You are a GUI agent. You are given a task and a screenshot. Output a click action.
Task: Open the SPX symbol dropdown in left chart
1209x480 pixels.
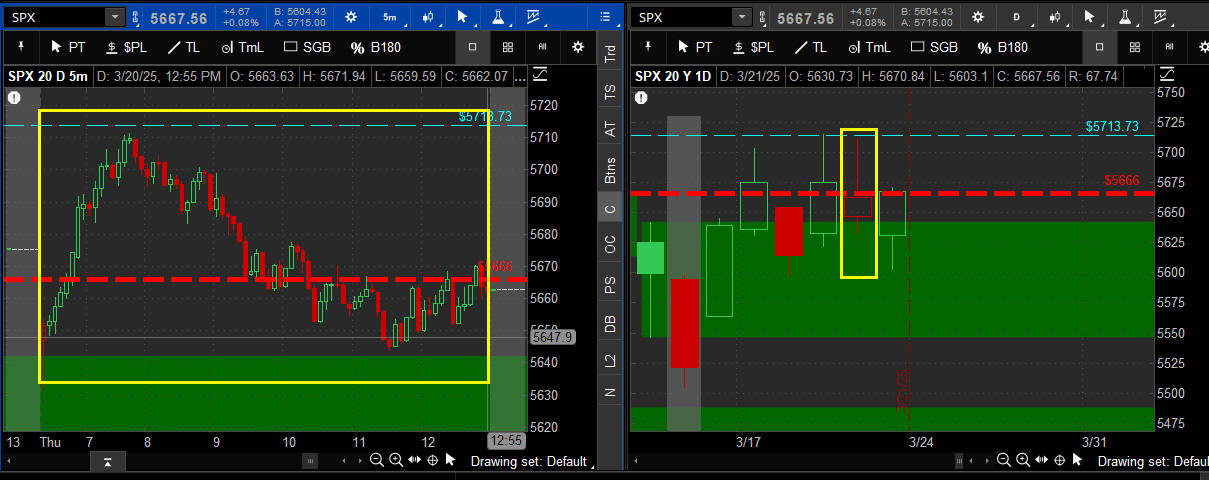114,17
